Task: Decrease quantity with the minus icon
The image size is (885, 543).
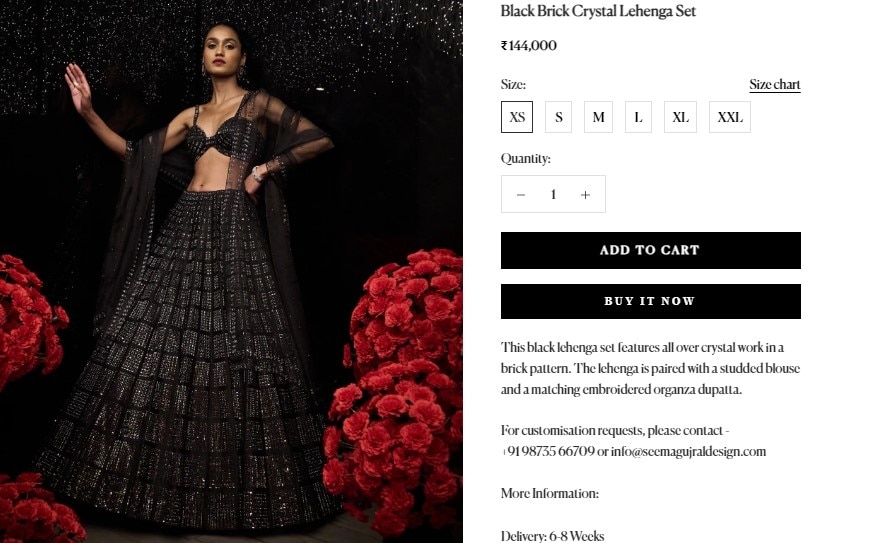Action: coord(520,195)
